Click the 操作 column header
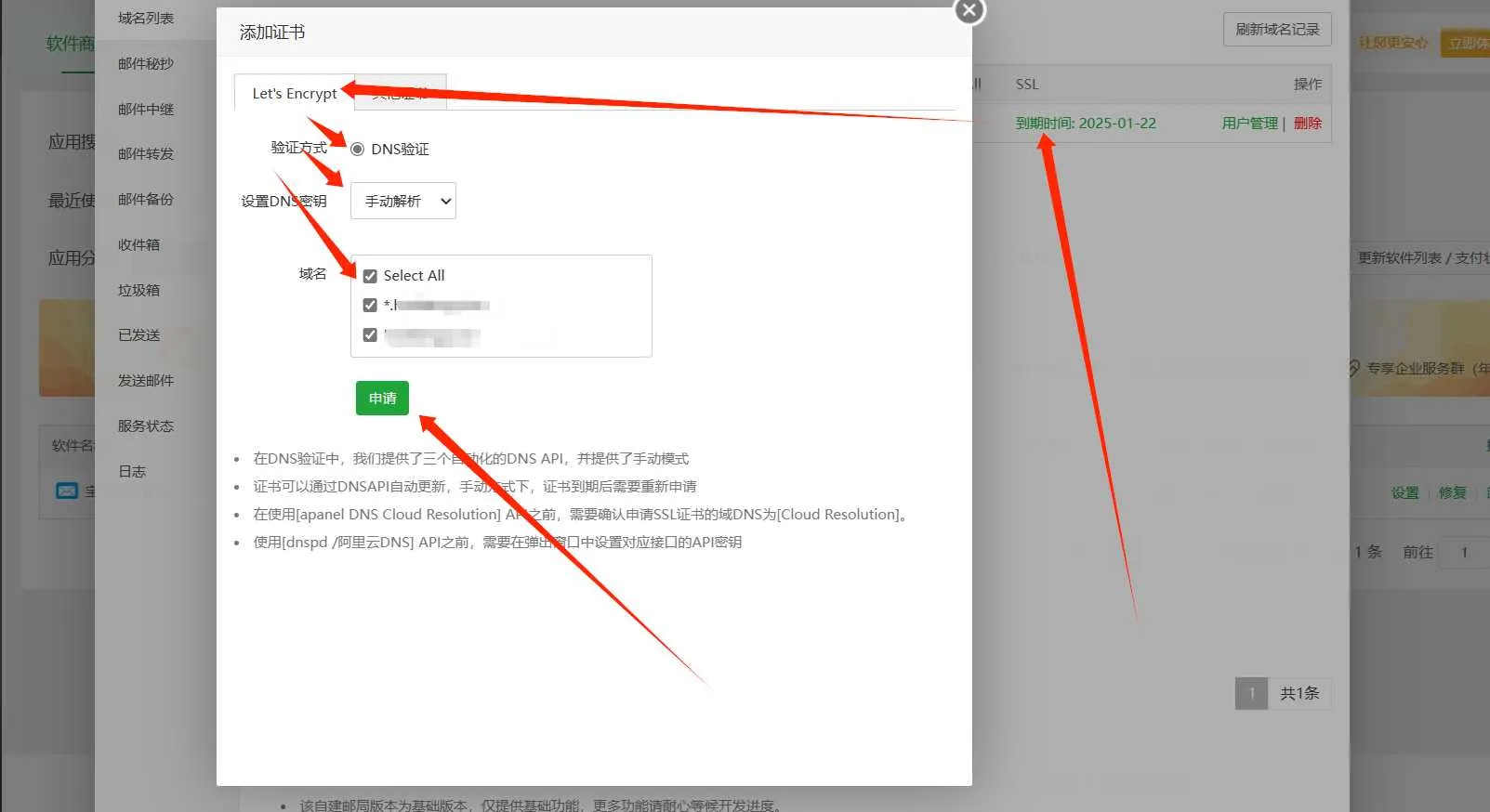This screenshot has width=1490, height=812. click(1308, 84)
